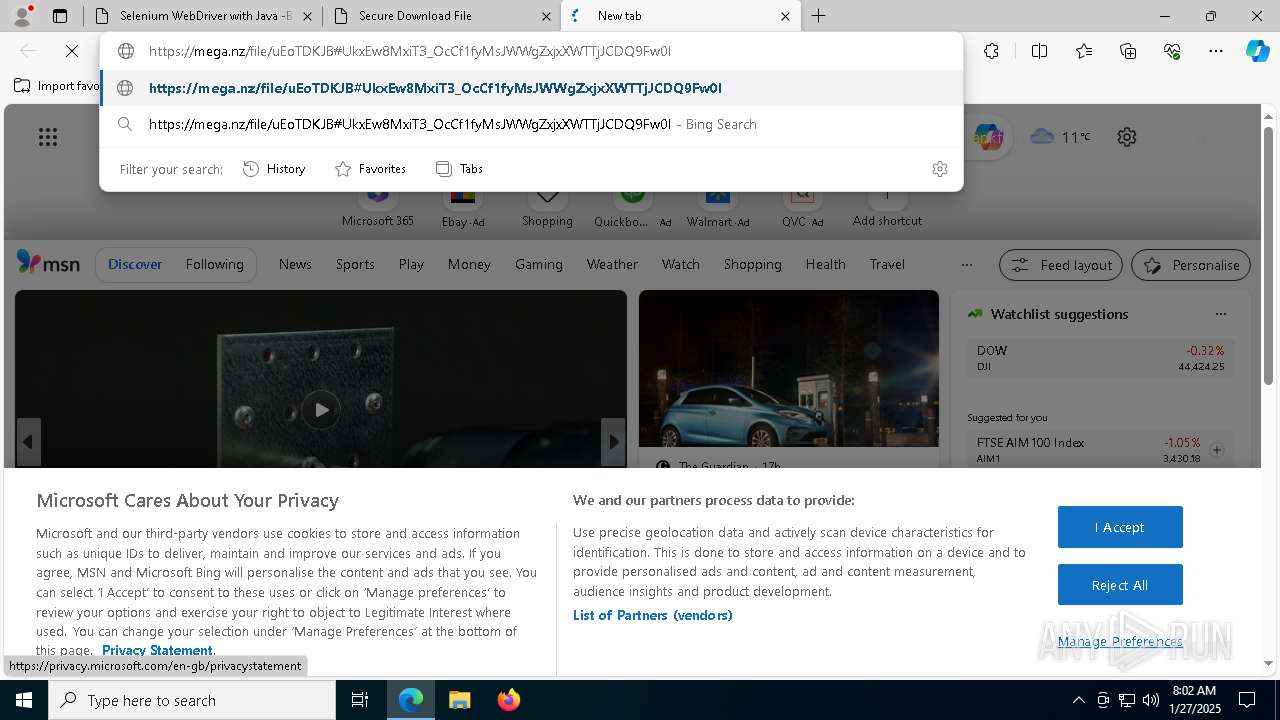
Task: Open Task View on taskbar
Action: pos(360,700)
